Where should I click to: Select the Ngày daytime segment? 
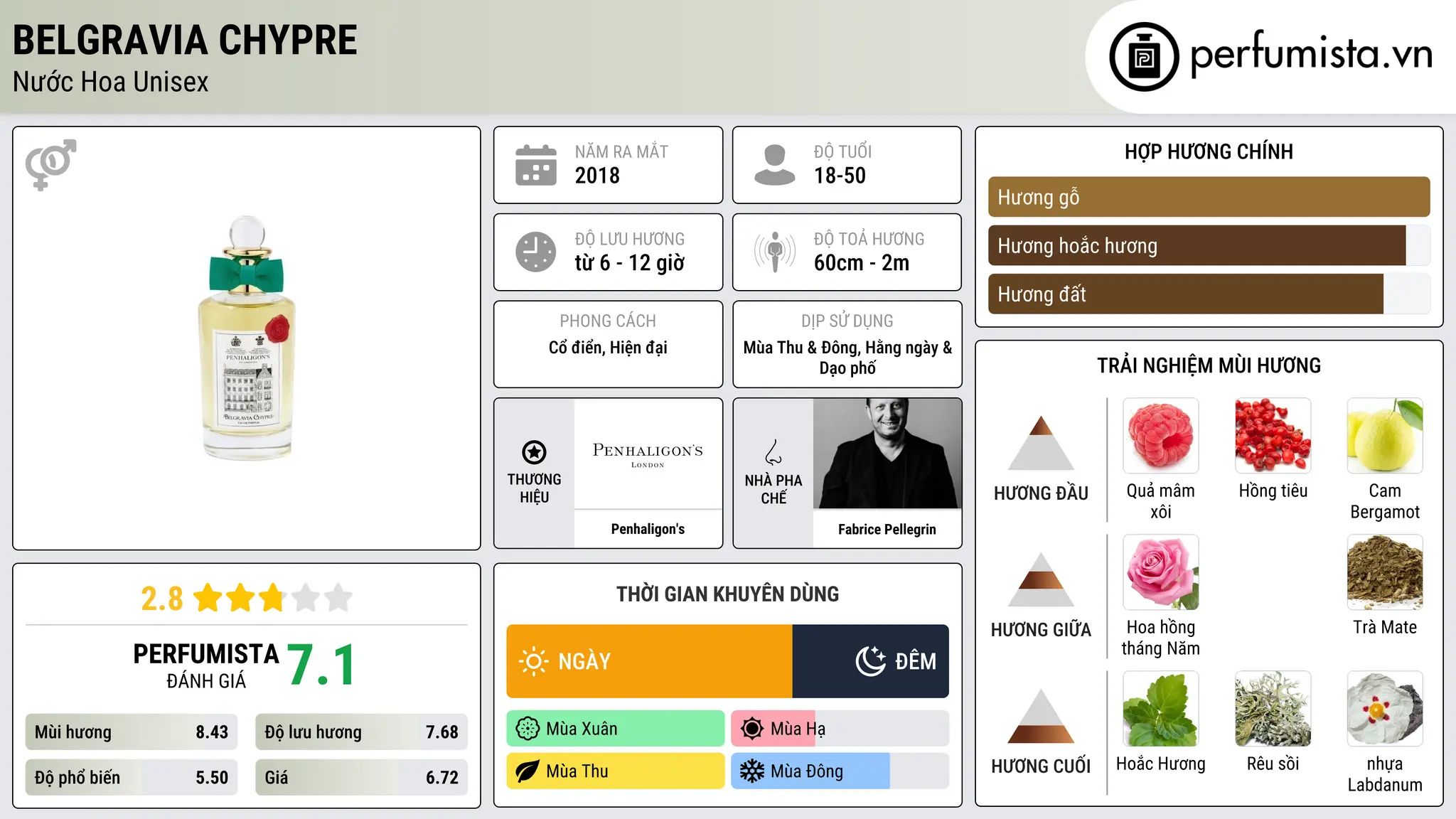(x=649, y=661)
